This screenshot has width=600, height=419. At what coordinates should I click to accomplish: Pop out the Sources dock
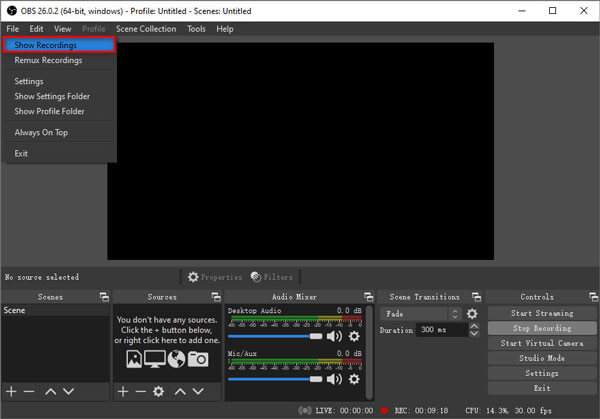[x=216, y=297]
